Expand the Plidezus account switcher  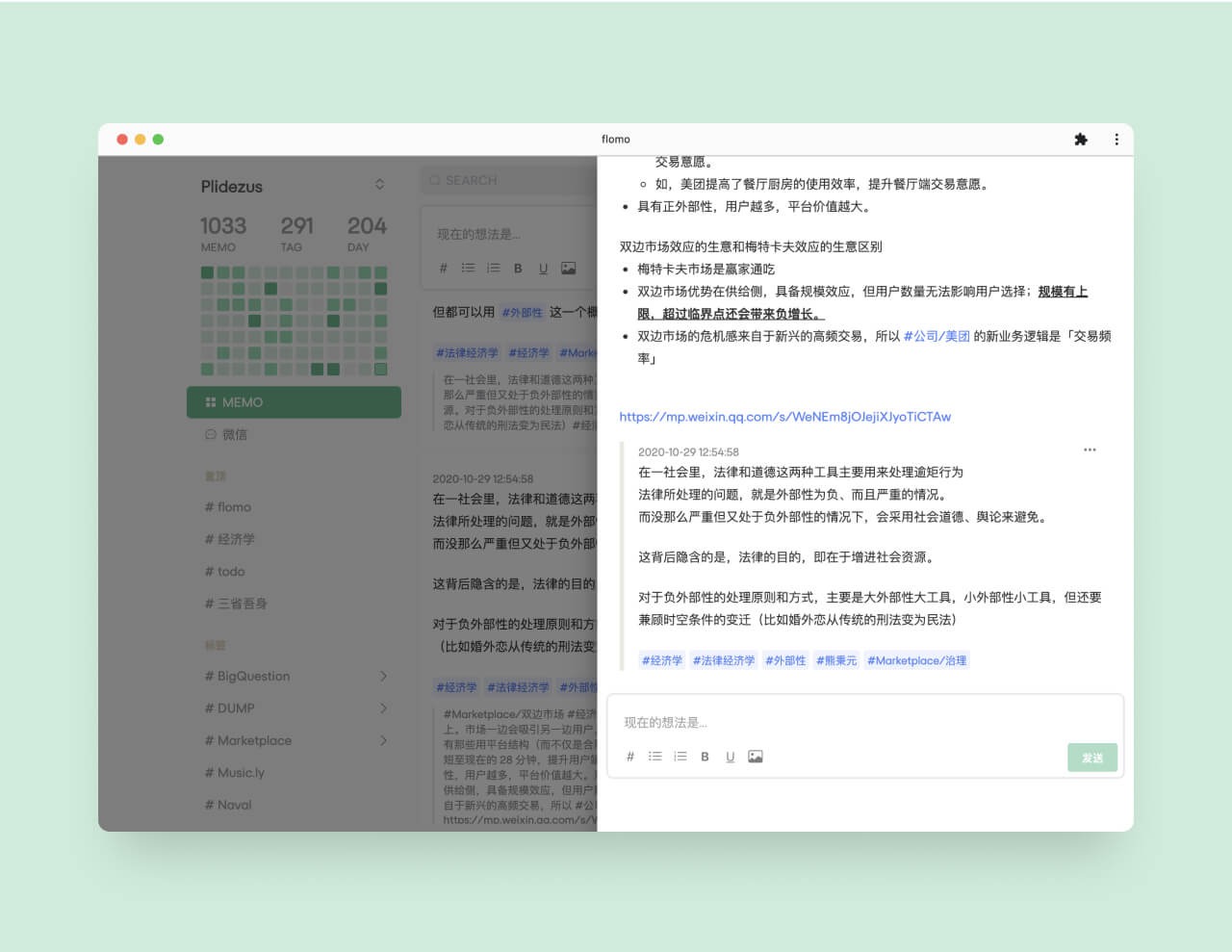[379, 185]
